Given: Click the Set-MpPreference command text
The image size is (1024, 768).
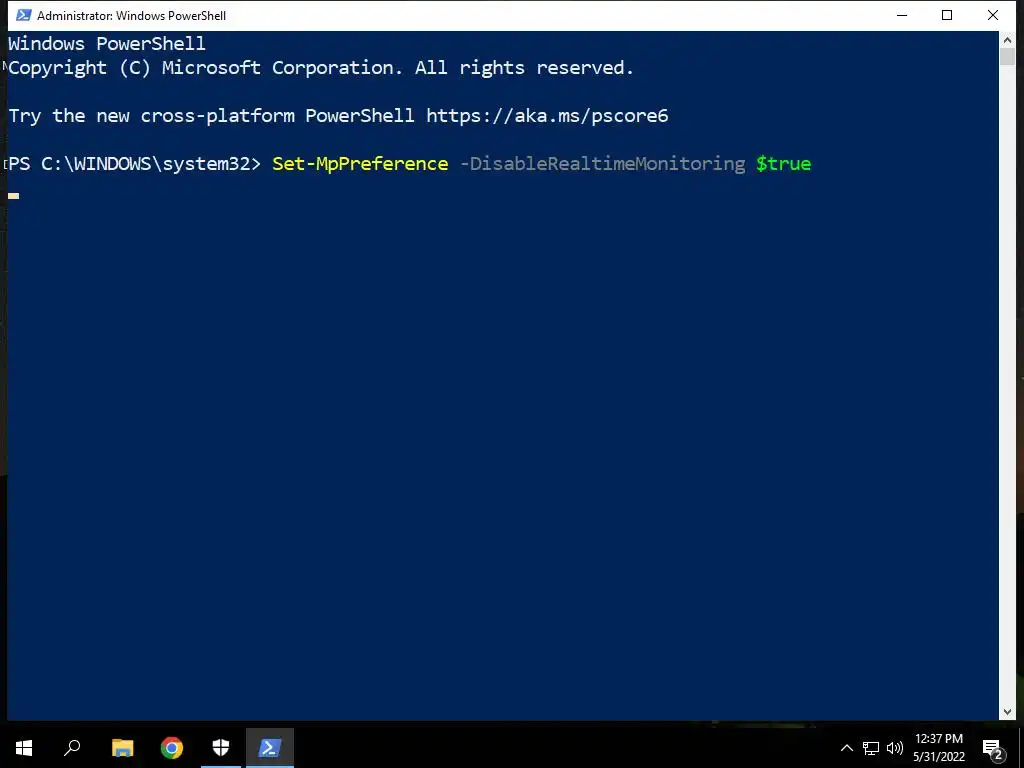Looking at the screenshot, I should coord(360,163).
